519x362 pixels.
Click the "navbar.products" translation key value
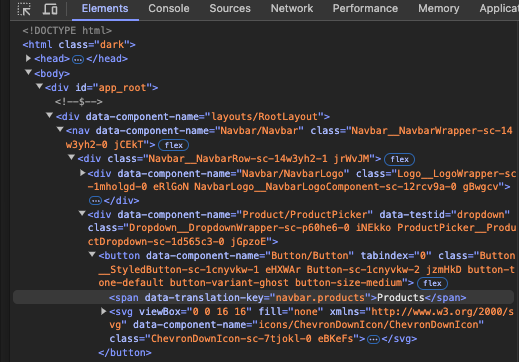320,298
